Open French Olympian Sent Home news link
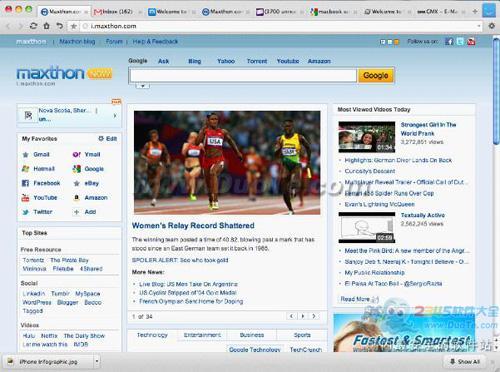 (191, 301)
